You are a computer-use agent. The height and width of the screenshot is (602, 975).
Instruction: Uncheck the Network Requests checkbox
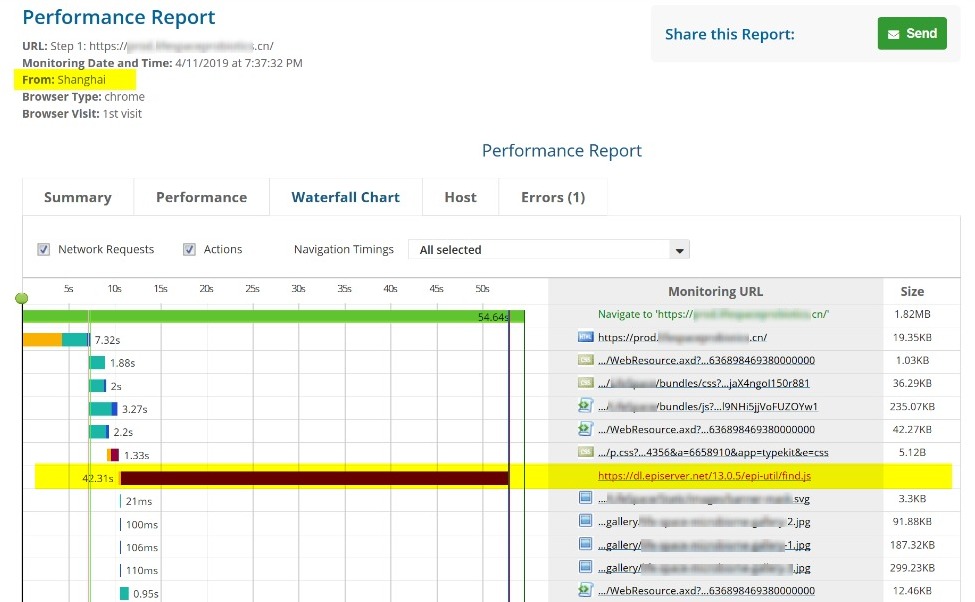pos(44,250)
